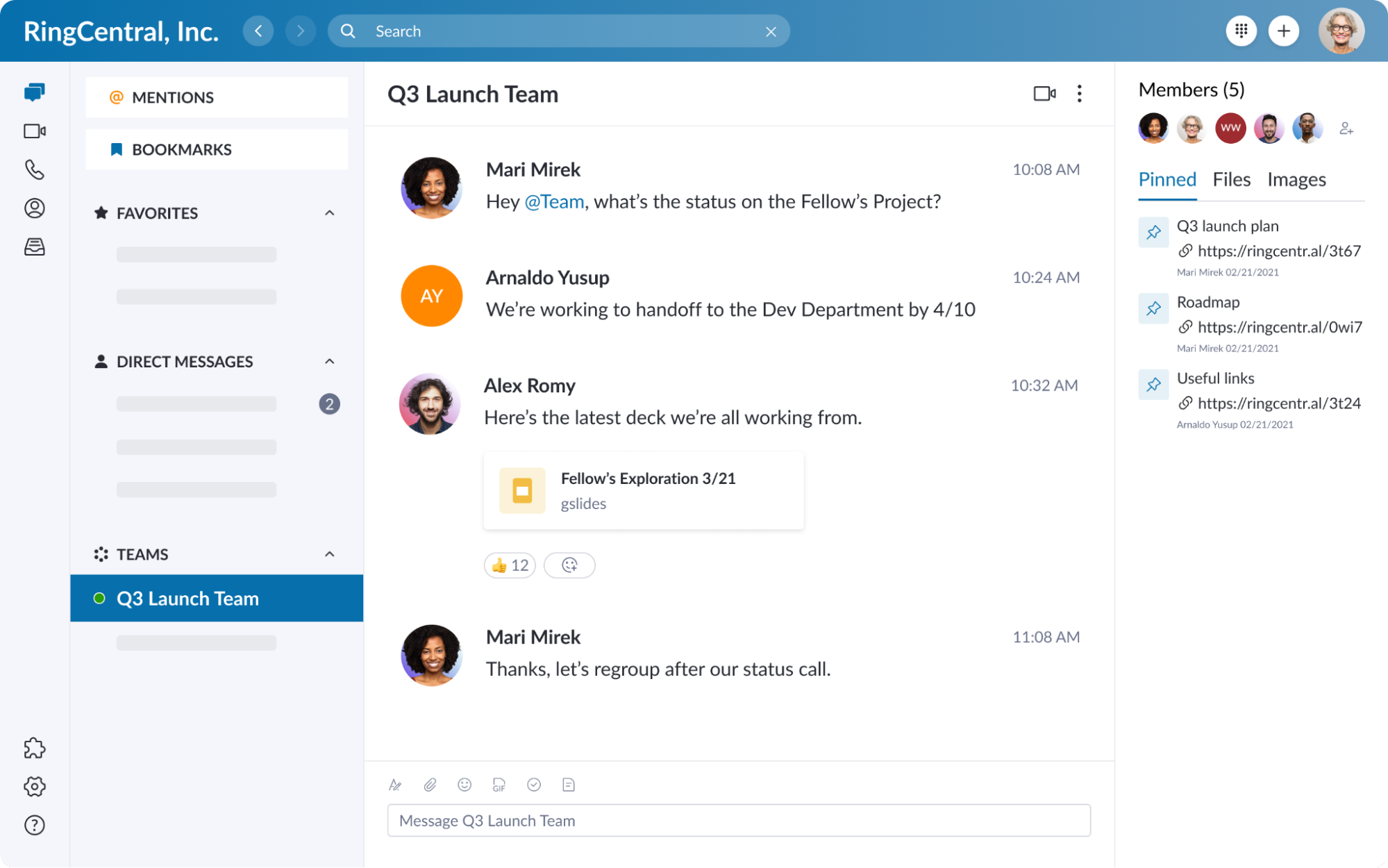
Task: Click the emoji reaction icon on message
Action: 569,565
